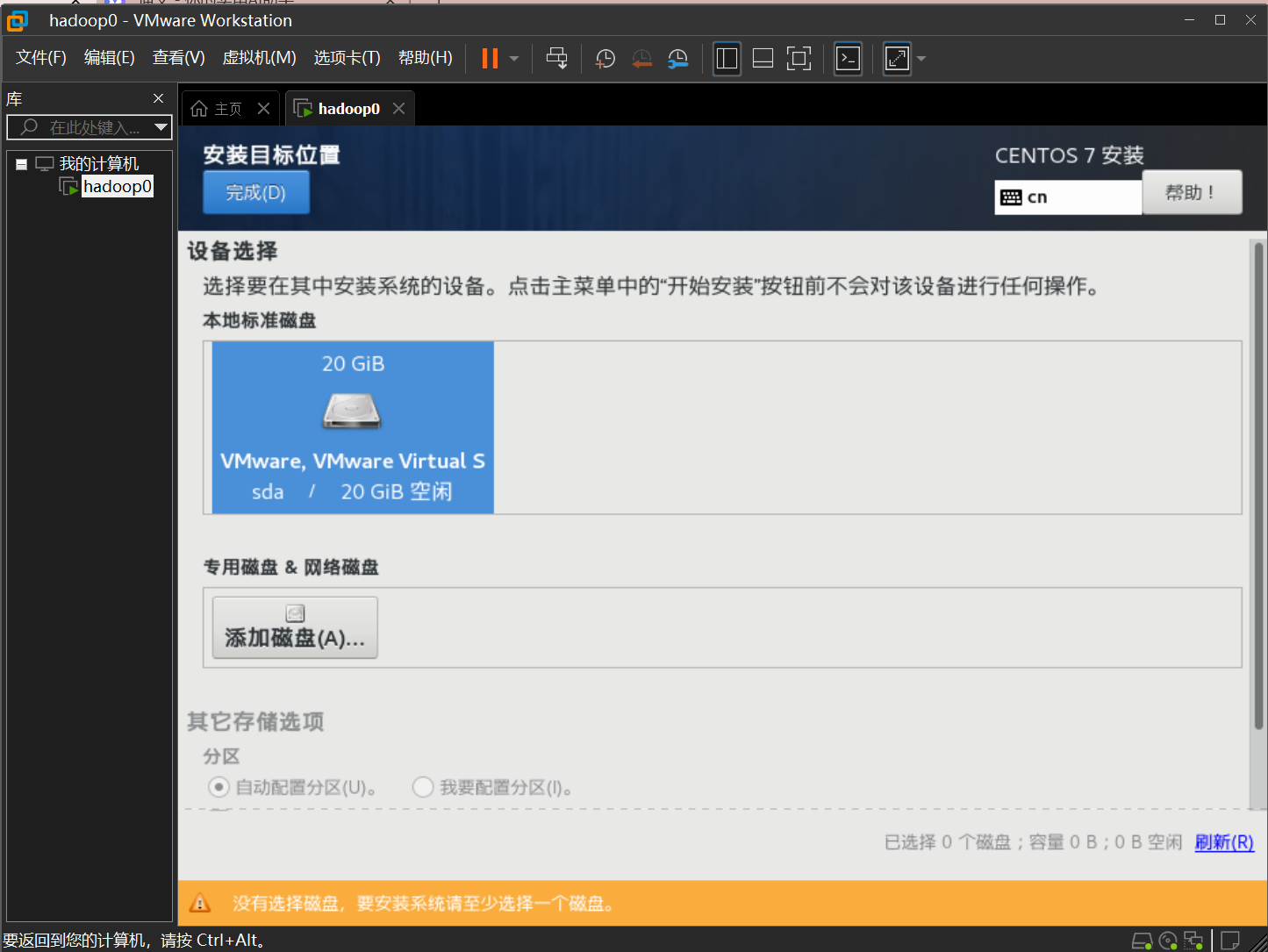The height and width of the screenshot is (952, 1268).
Task: Enter full screen mode
Action: (799, 59)
